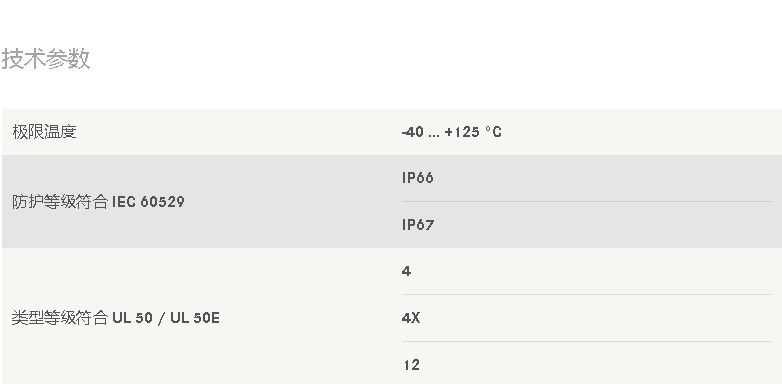
Task: Click the IP67 protection rating value
Action: pos(417,225)
